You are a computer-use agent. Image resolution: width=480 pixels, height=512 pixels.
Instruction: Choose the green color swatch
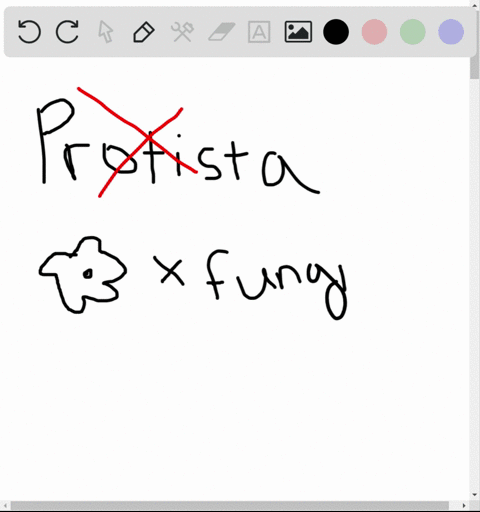point(413,32)
